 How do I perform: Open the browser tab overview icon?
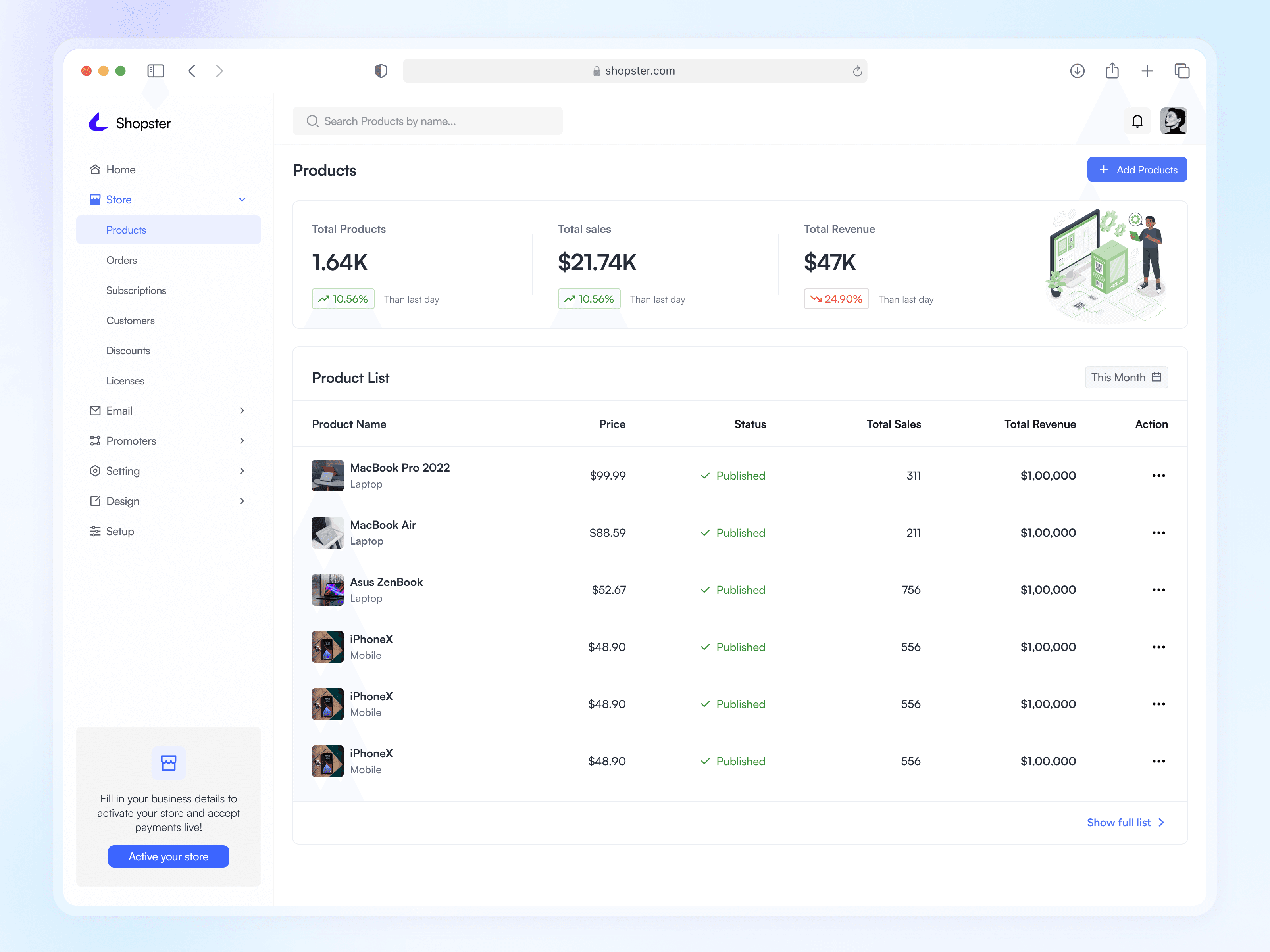[x=1181, y=71]
